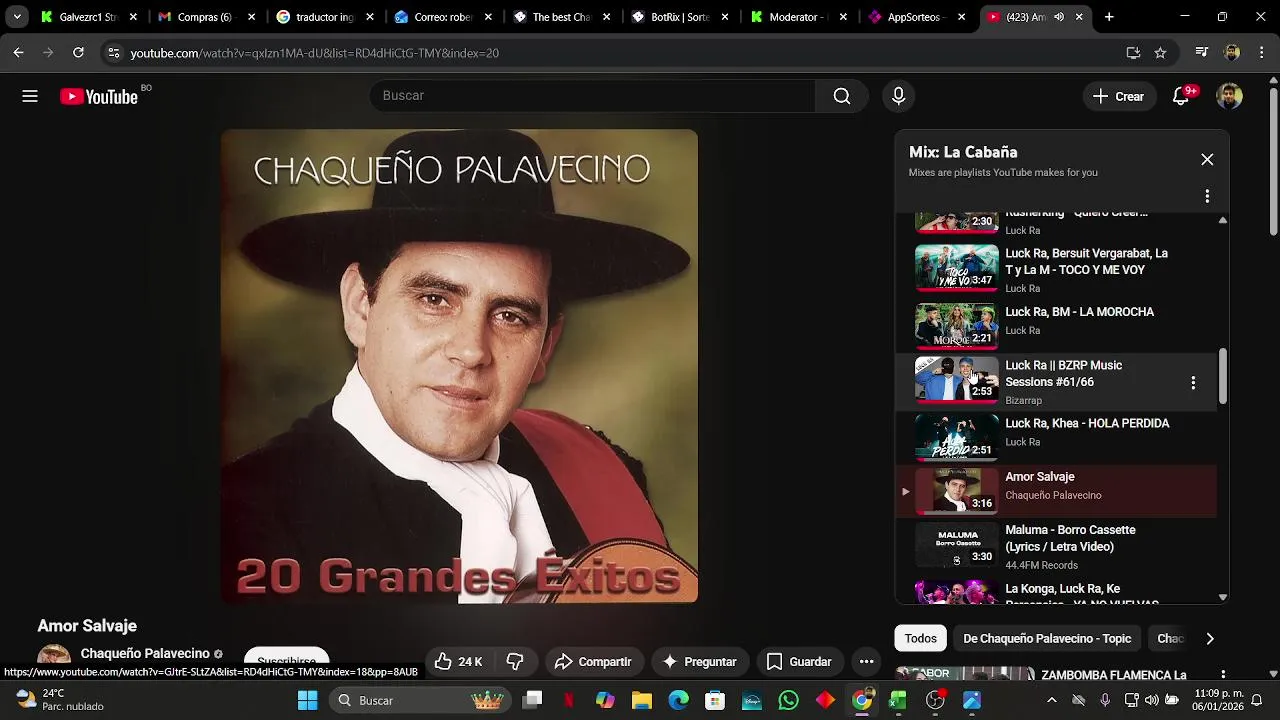Share the video with Compartir
This screenshot has width=1280, height=720.
[x=593, y=662]
